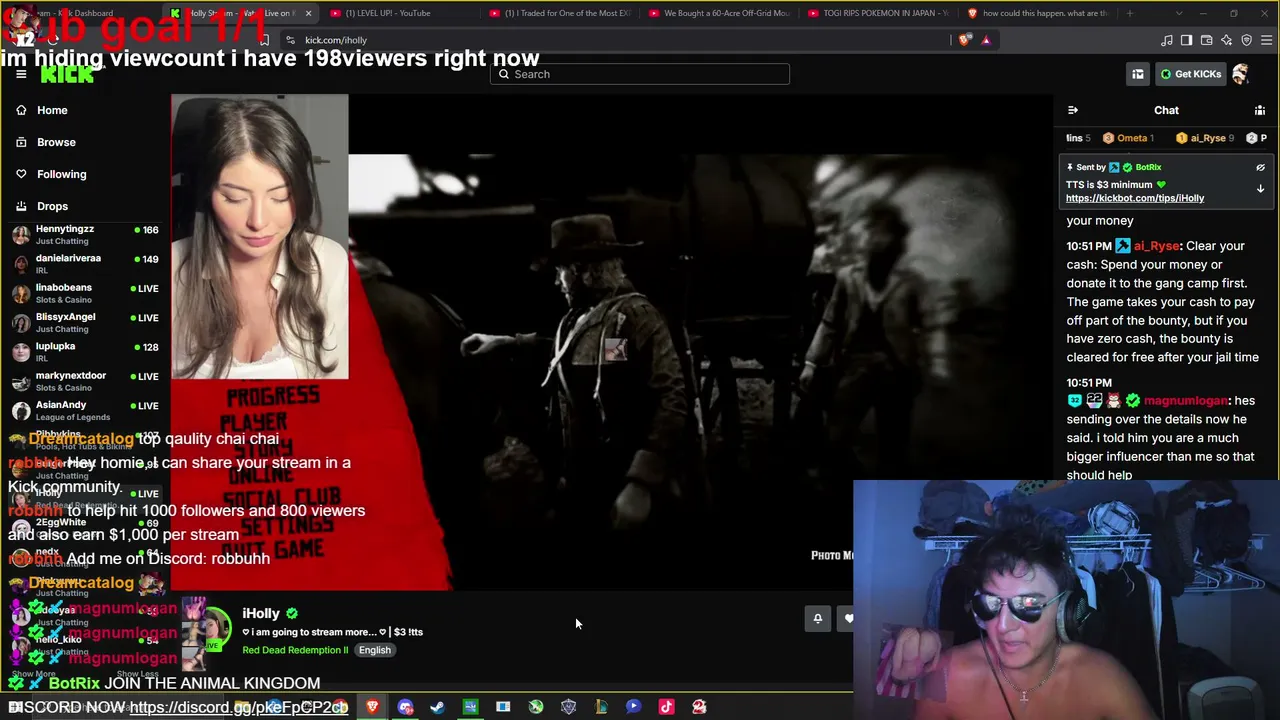
Task: Open the TikTok taskbar icon
Action: coord(666,707)
